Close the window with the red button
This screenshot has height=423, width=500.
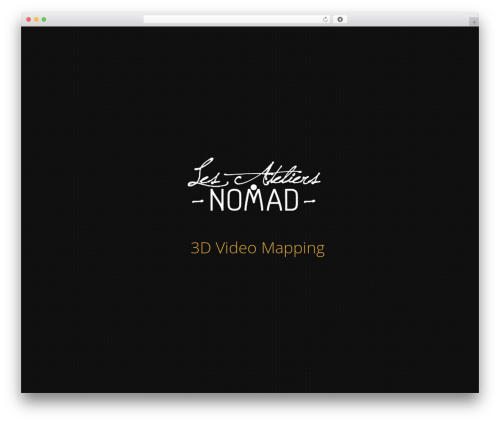[29, 20]
